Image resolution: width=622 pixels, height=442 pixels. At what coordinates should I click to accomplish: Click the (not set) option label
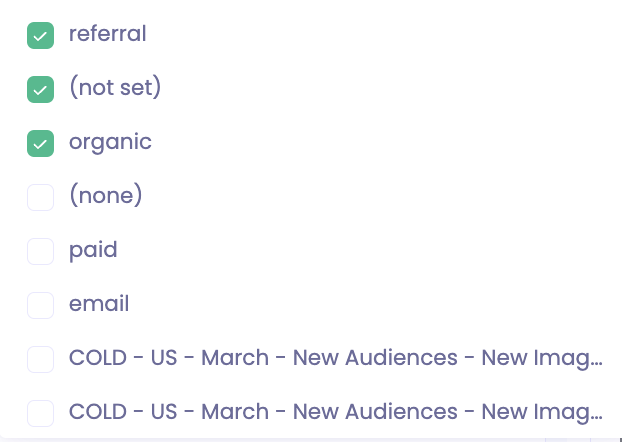click(115, 88)
